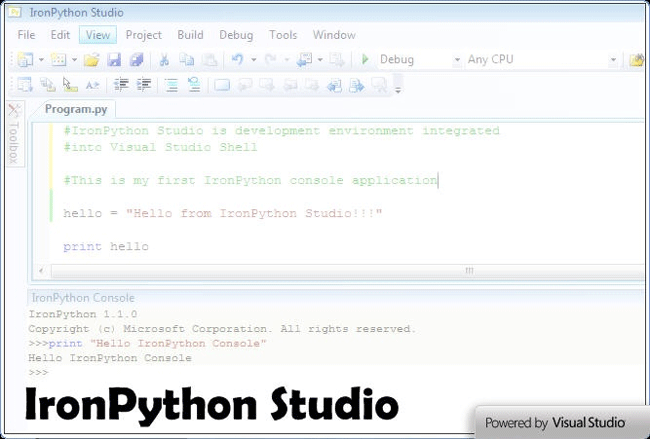The image size is (650, 439).
Task: Click the Paste icon
Action: tap(210, 60)
